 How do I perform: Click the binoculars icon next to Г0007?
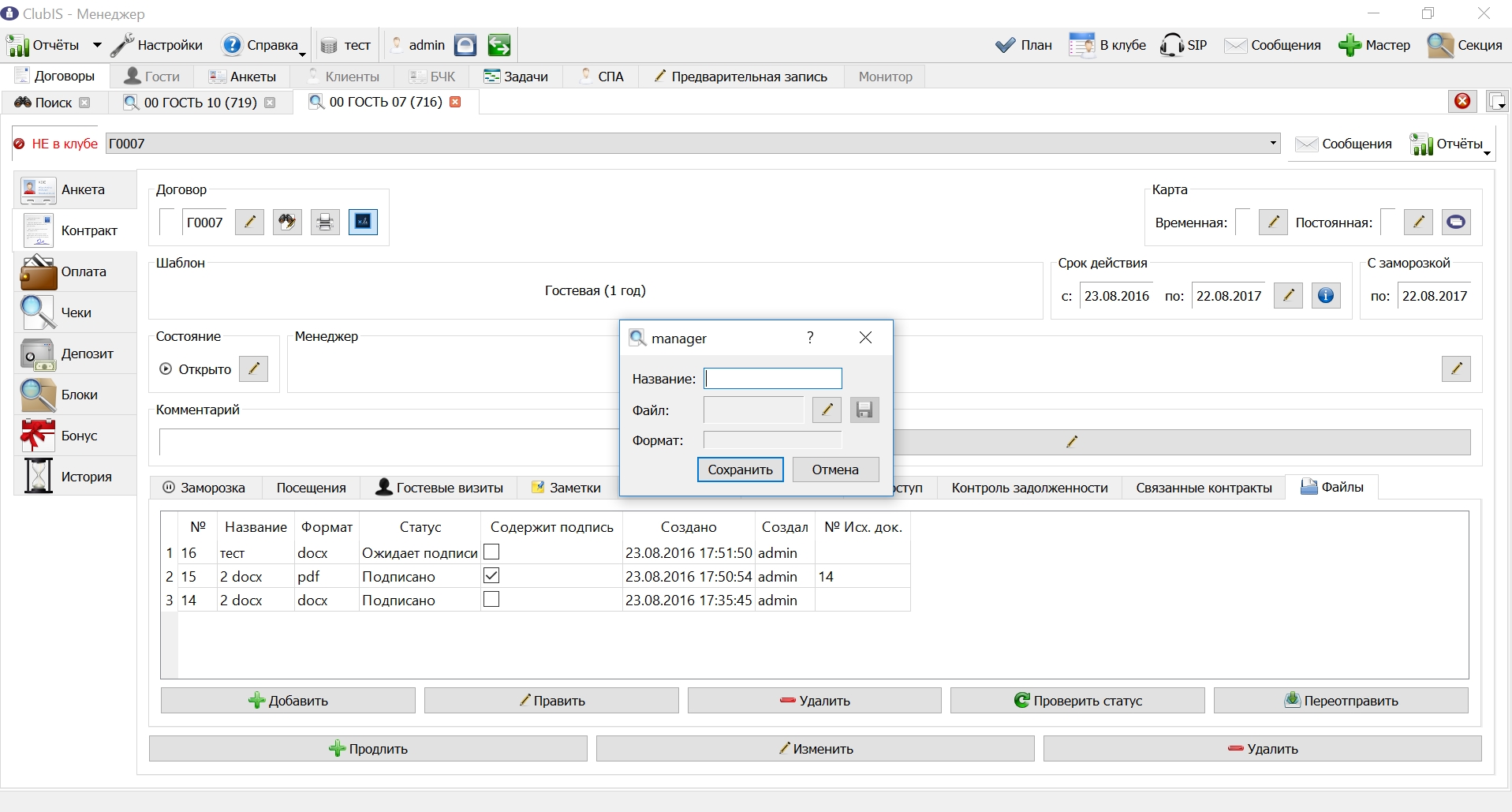(287, 222)
